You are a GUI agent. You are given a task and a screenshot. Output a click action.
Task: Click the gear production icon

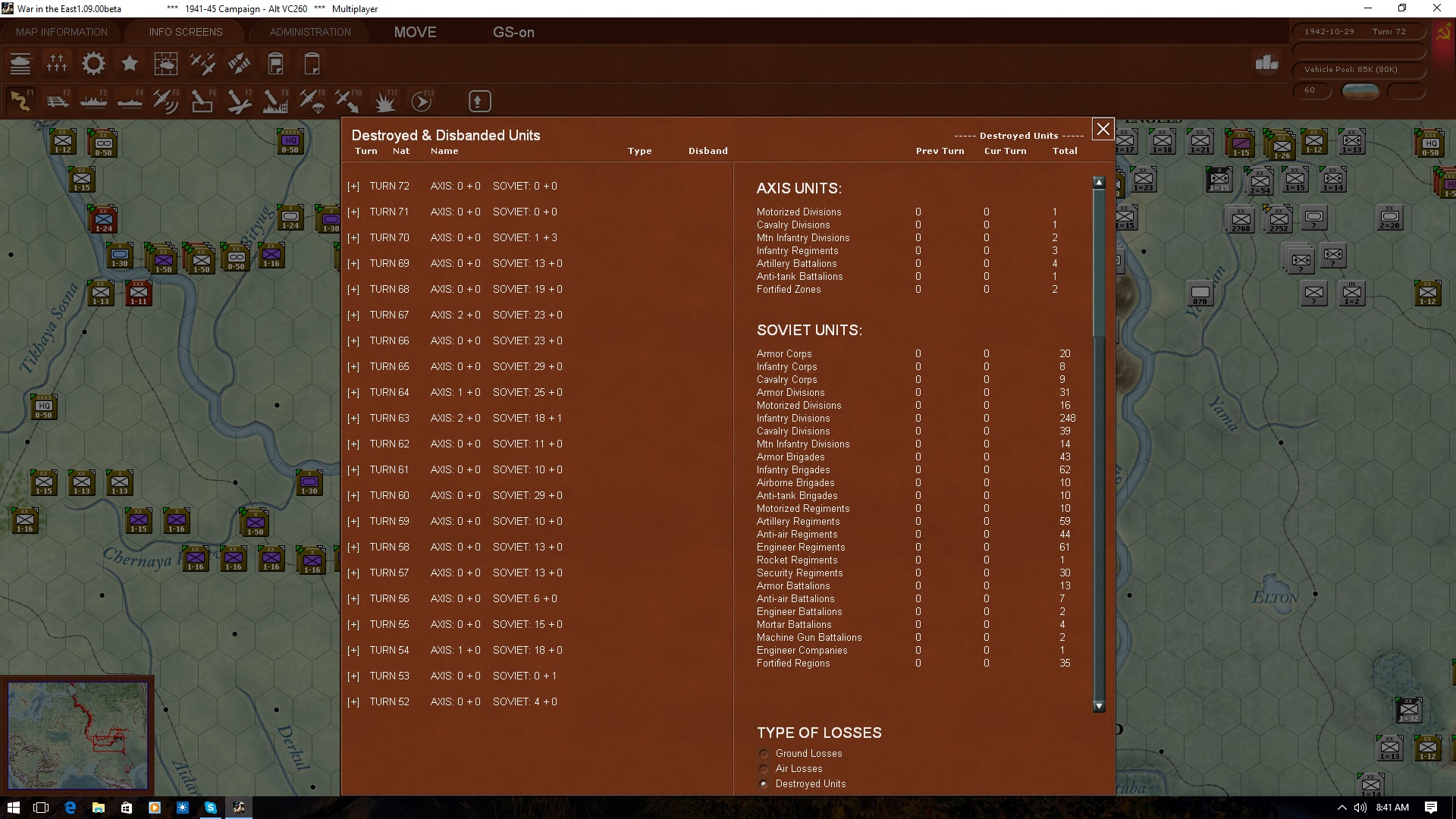point(93,64)
